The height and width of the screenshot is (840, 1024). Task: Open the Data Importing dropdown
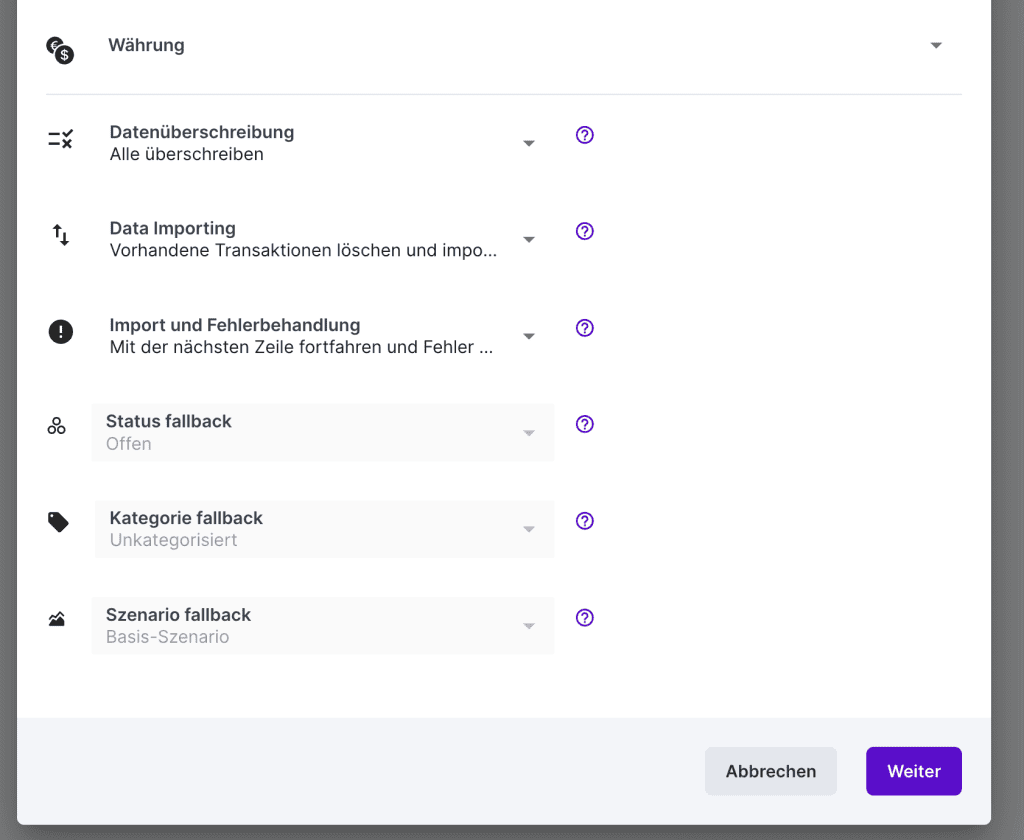coord(529,240)
